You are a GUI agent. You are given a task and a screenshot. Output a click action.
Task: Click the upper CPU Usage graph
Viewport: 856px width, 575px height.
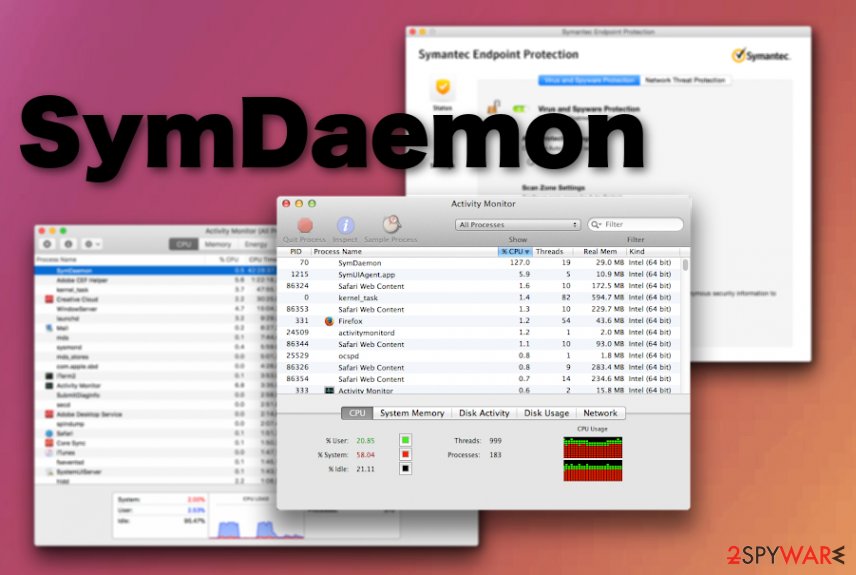pyautogui.click(x=592, y=447)
